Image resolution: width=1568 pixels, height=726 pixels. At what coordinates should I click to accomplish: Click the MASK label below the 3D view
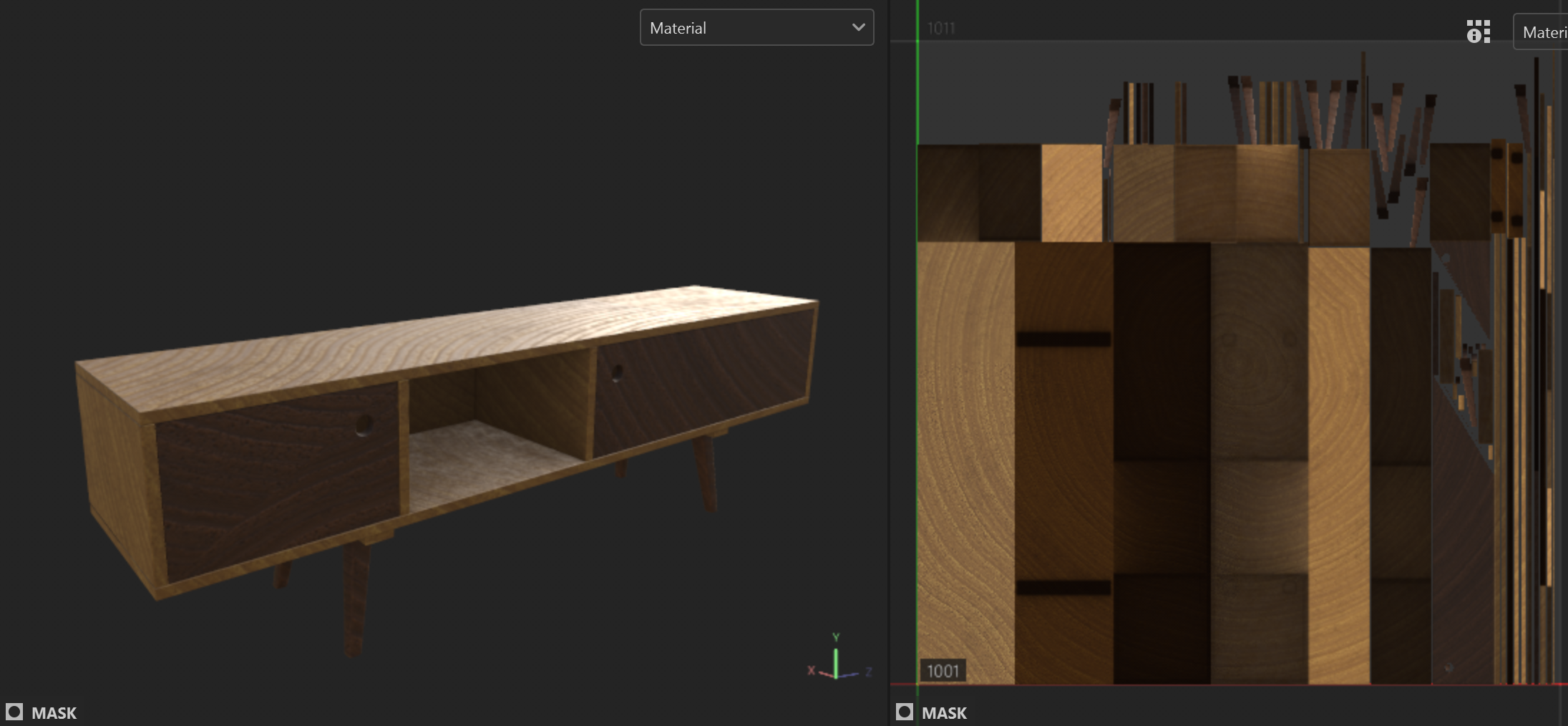54,713
